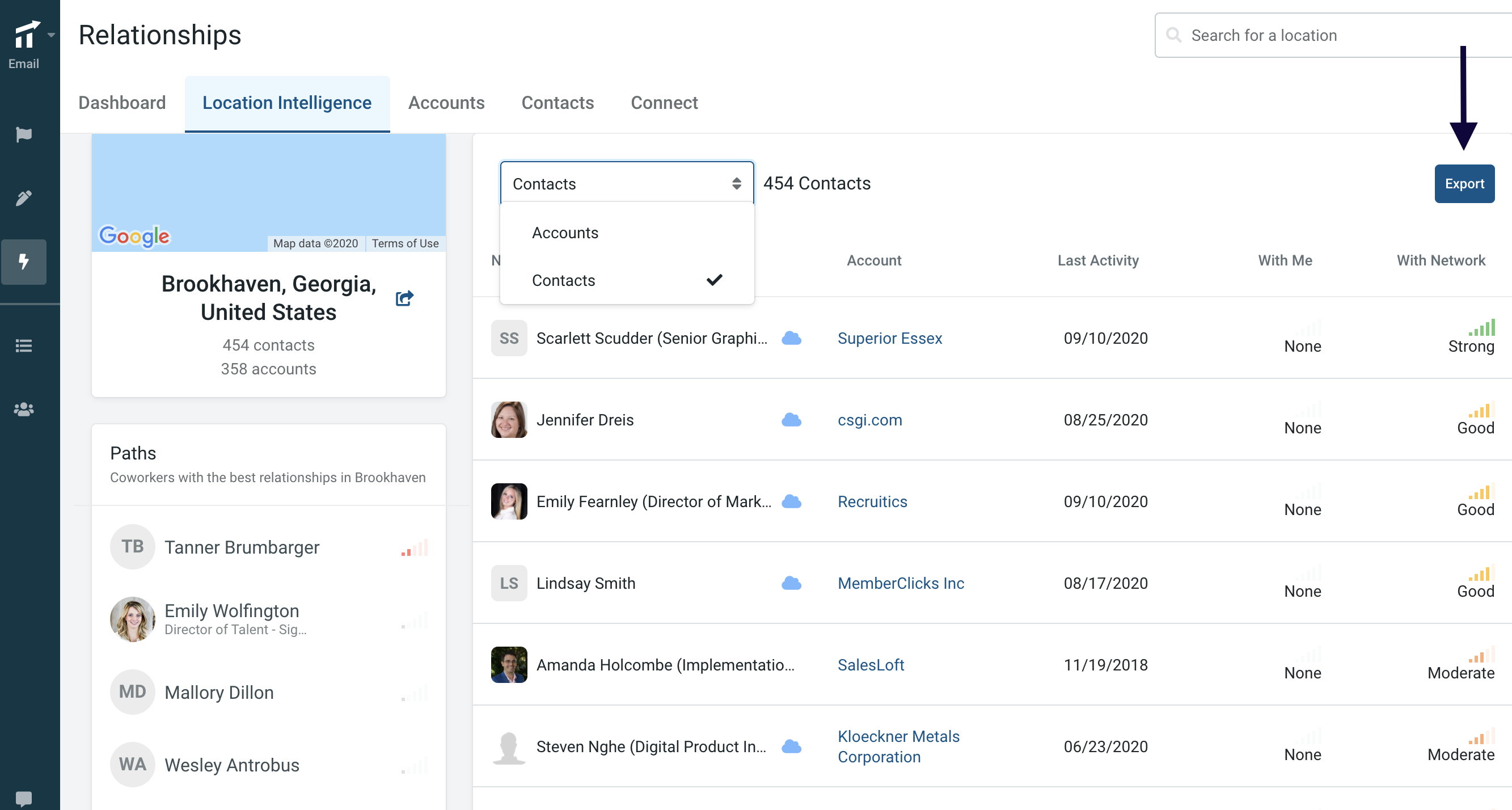Image resolution: width=1512 pixels, height=810 pixels.
Task: Open Lindsay Smith contact name
Action: pyautogui.click(x=586, y=583)
